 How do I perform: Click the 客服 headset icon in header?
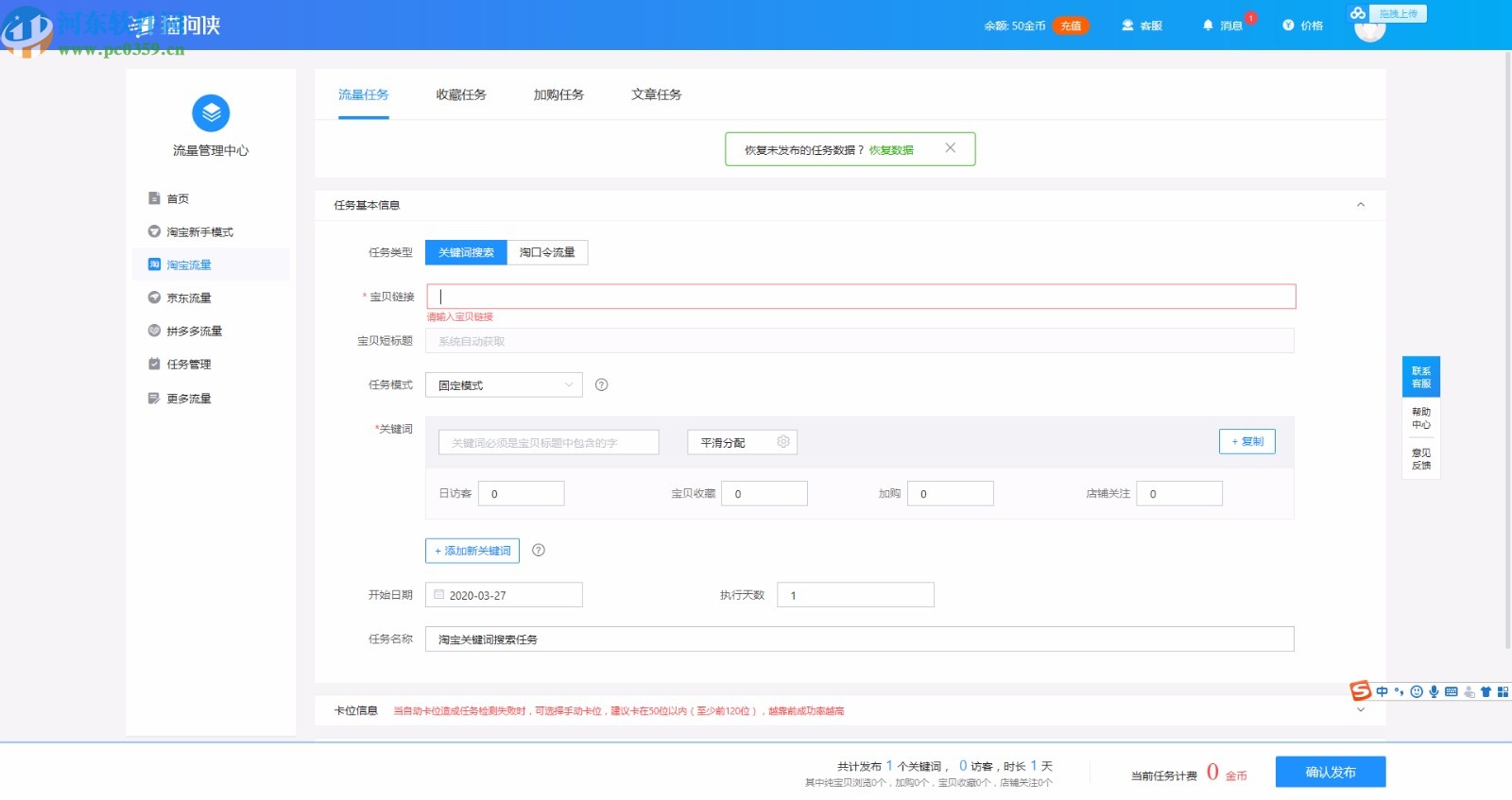pos(1127,26)
